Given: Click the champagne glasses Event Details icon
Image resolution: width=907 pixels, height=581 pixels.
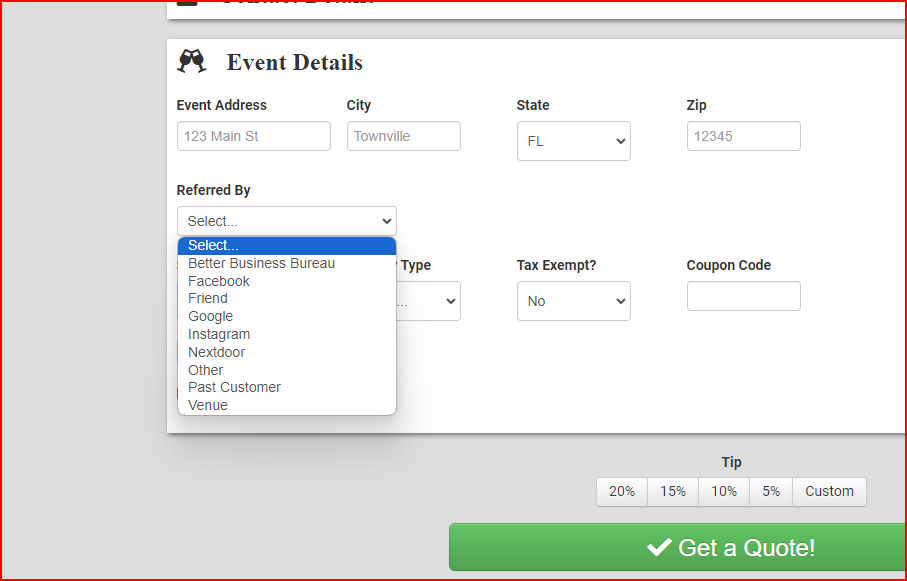Looking at the screenshot, I should (x=191, y=61).
